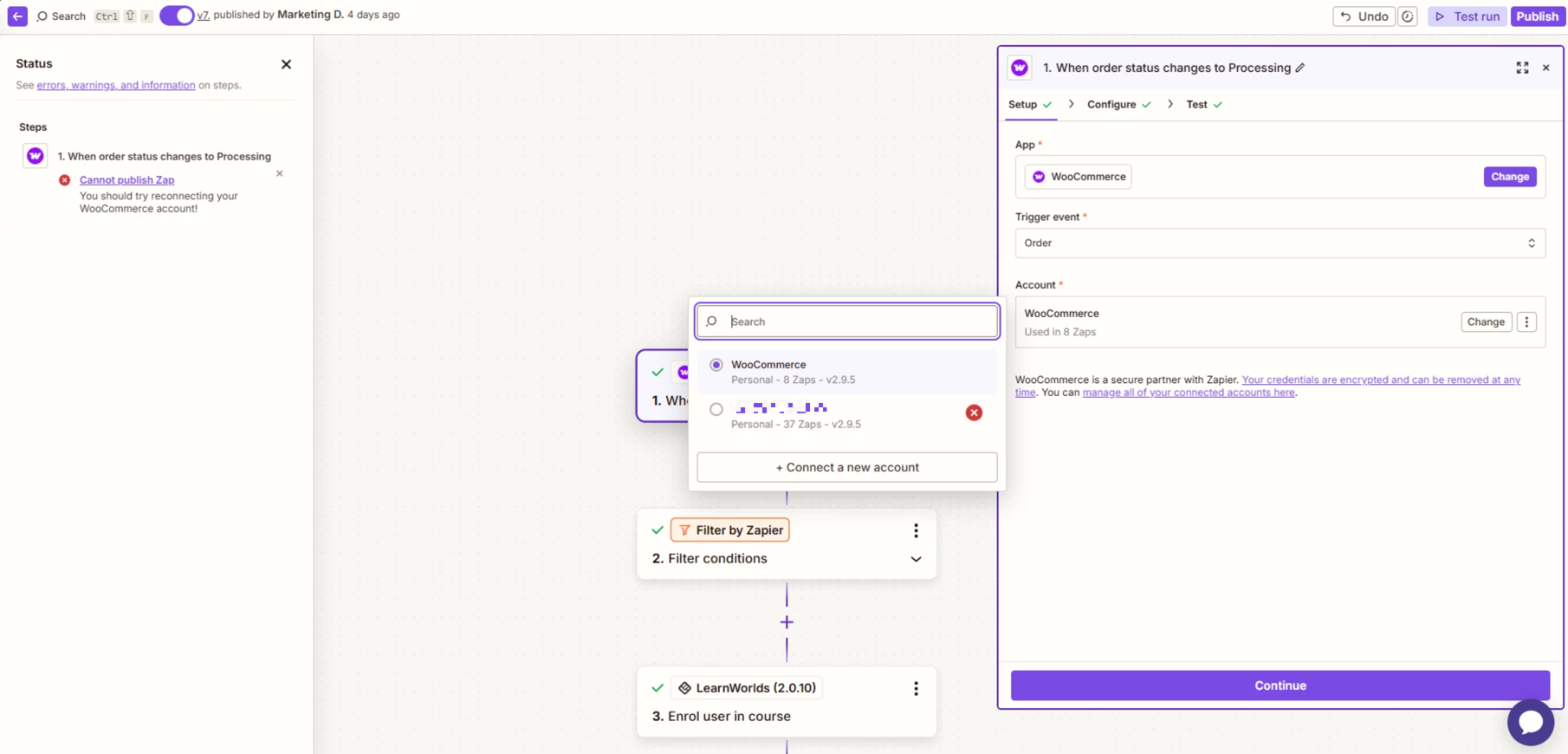Click into the account Search field

click(858, 322)
